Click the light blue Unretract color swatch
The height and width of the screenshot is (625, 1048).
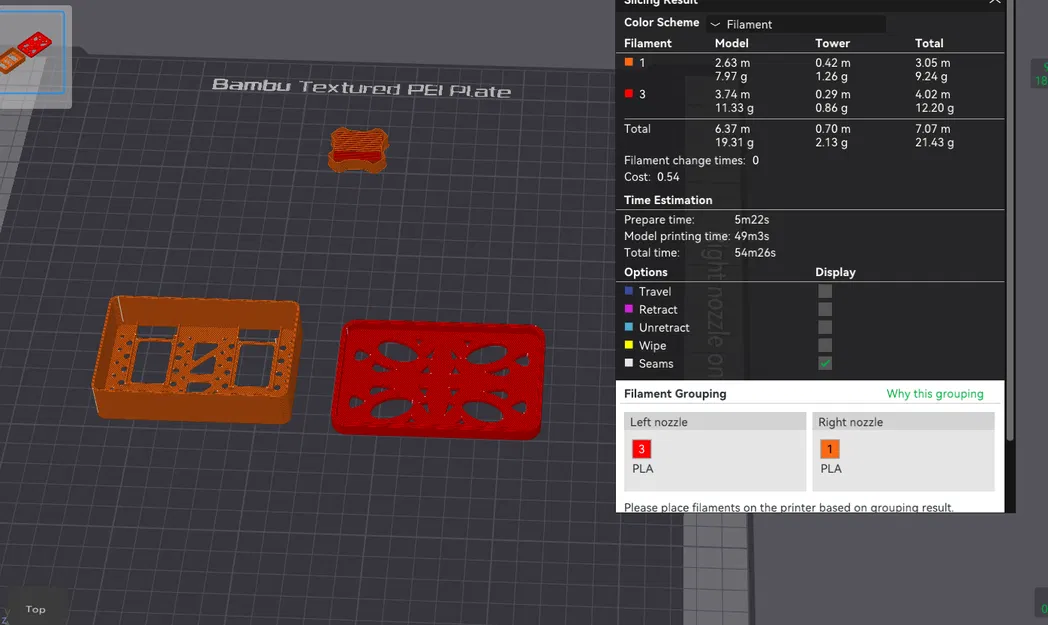pyautogui.click(x=628, y=327)
